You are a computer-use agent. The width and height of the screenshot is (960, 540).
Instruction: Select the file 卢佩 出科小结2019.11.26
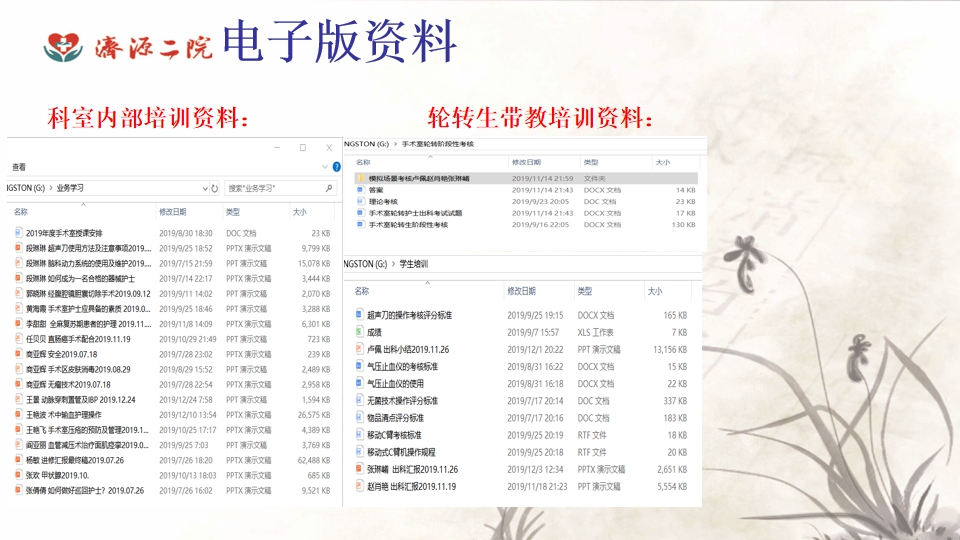tap(408, 349)
